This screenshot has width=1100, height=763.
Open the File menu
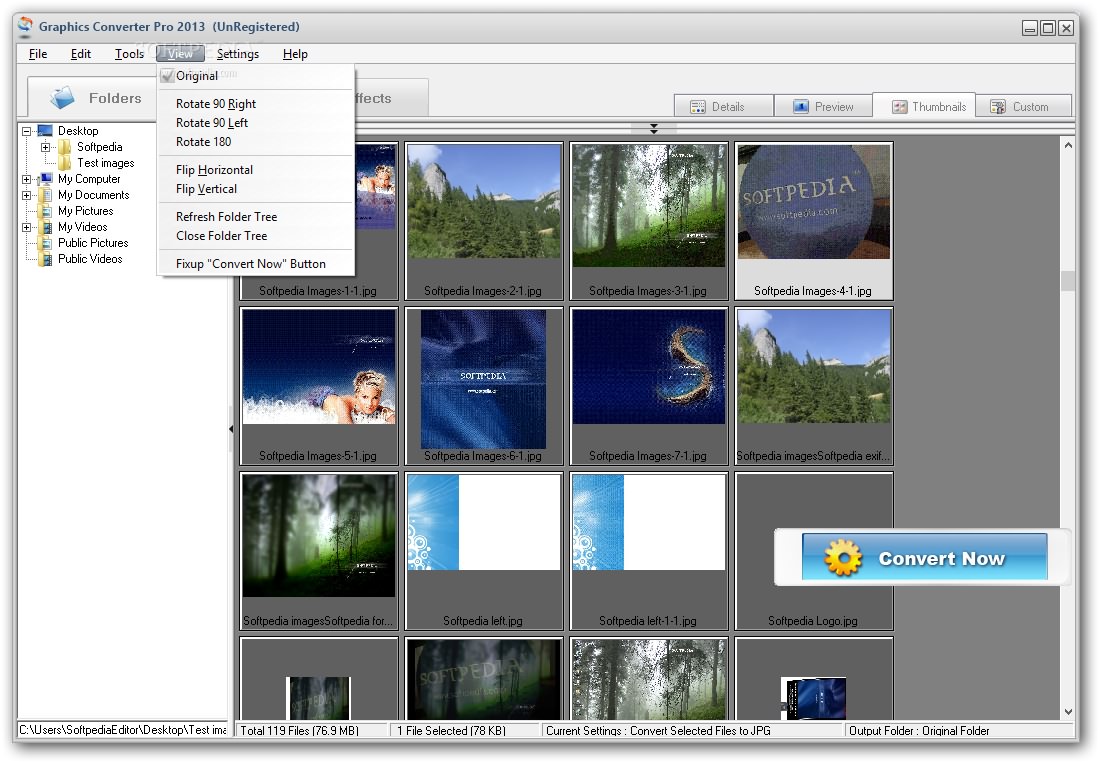tap(38, 54)
